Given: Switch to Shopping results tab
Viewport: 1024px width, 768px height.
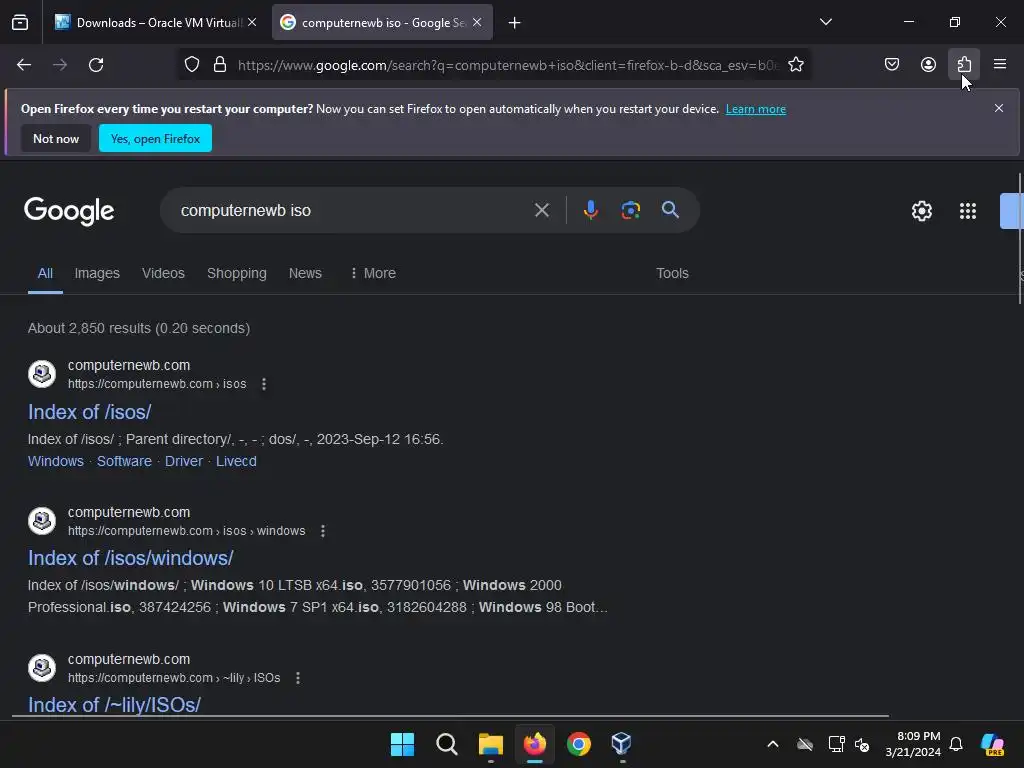Looking at the screenshot, I should tap(236, 273).
